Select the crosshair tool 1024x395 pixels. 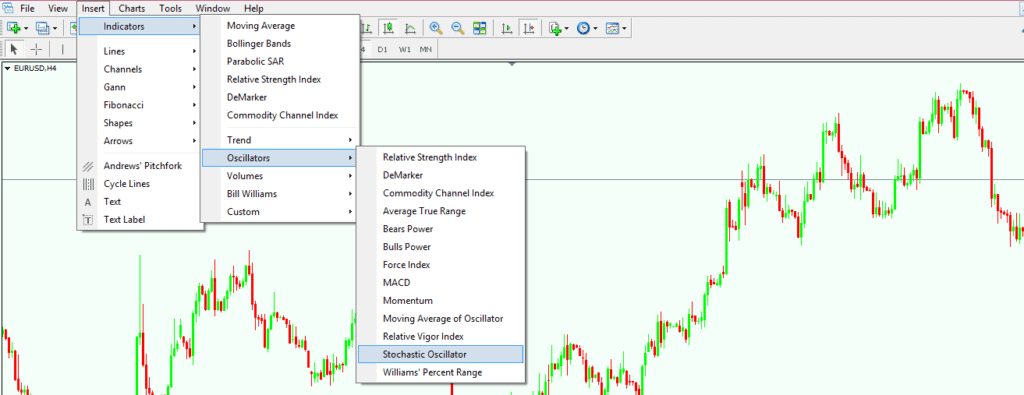coord(37,50)
